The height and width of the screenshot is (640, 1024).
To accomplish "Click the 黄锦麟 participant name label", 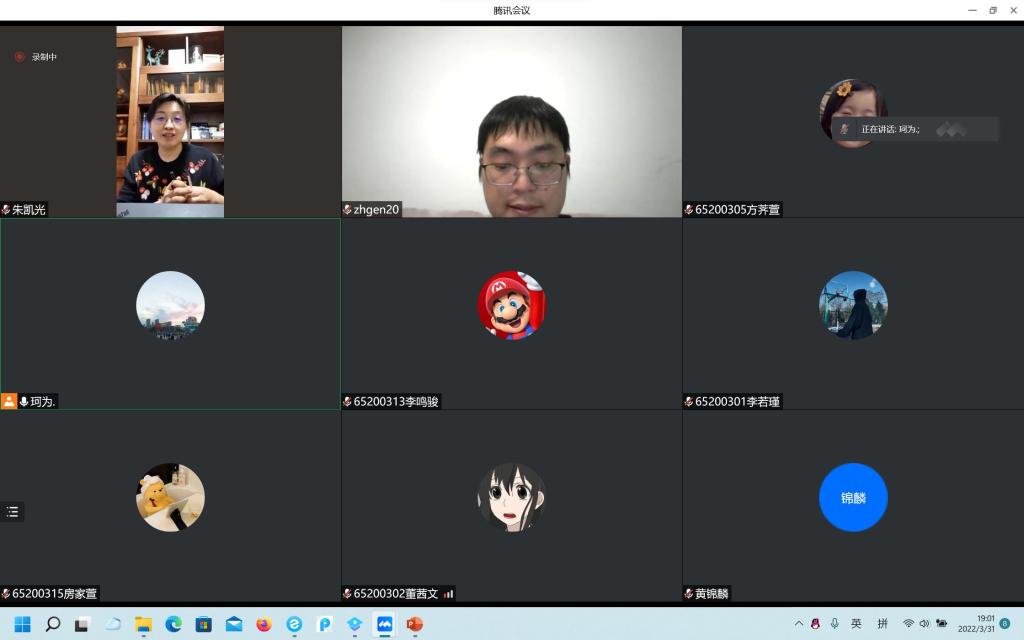I will (x=712, y=594).
